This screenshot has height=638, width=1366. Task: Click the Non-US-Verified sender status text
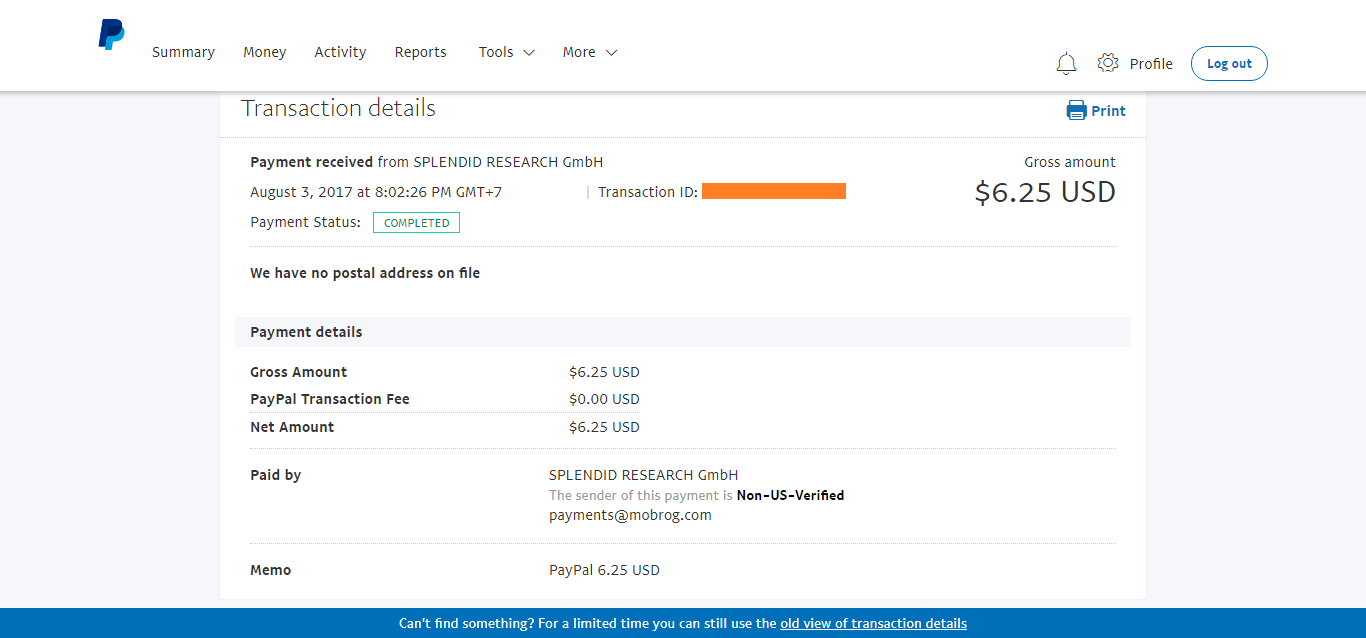tap(790, 495)
